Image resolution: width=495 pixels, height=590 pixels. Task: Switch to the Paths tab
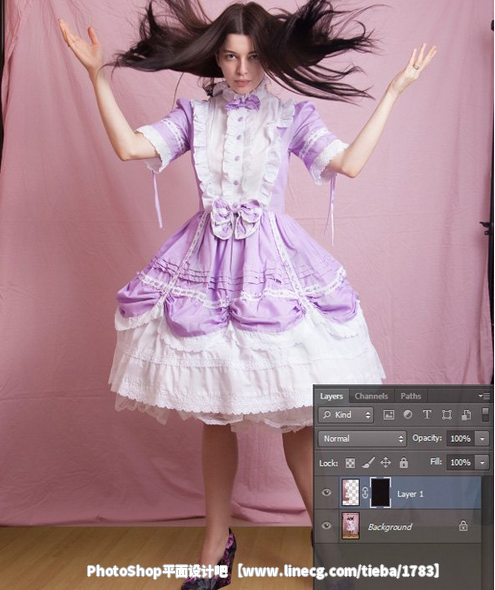tap(411, 396)
